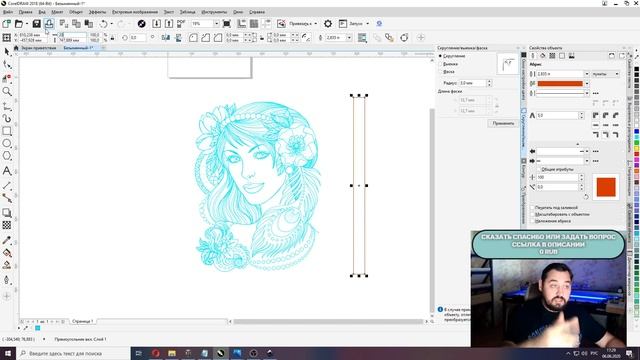Pick the green swatch in color palette

click(x=636, y=142)
